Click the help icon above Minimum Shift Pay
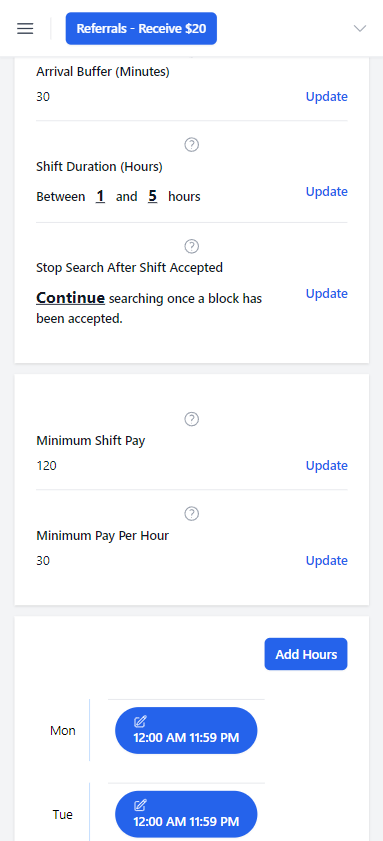The height and width of the screenshot is (841, 383). tap(192, 419)
